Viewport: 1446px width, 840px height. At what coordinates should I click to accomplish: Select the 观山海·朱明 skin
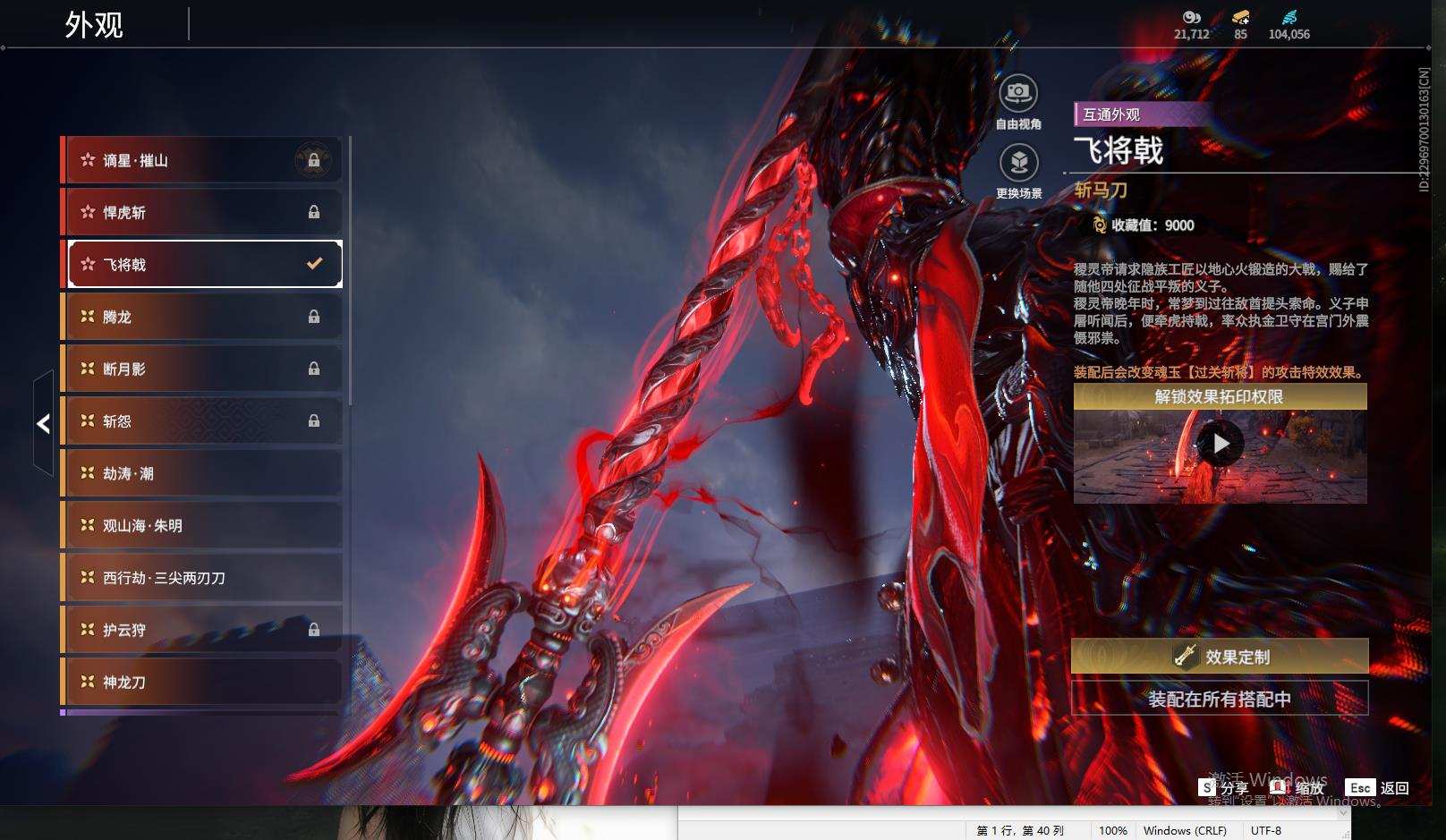pos(202,525)
